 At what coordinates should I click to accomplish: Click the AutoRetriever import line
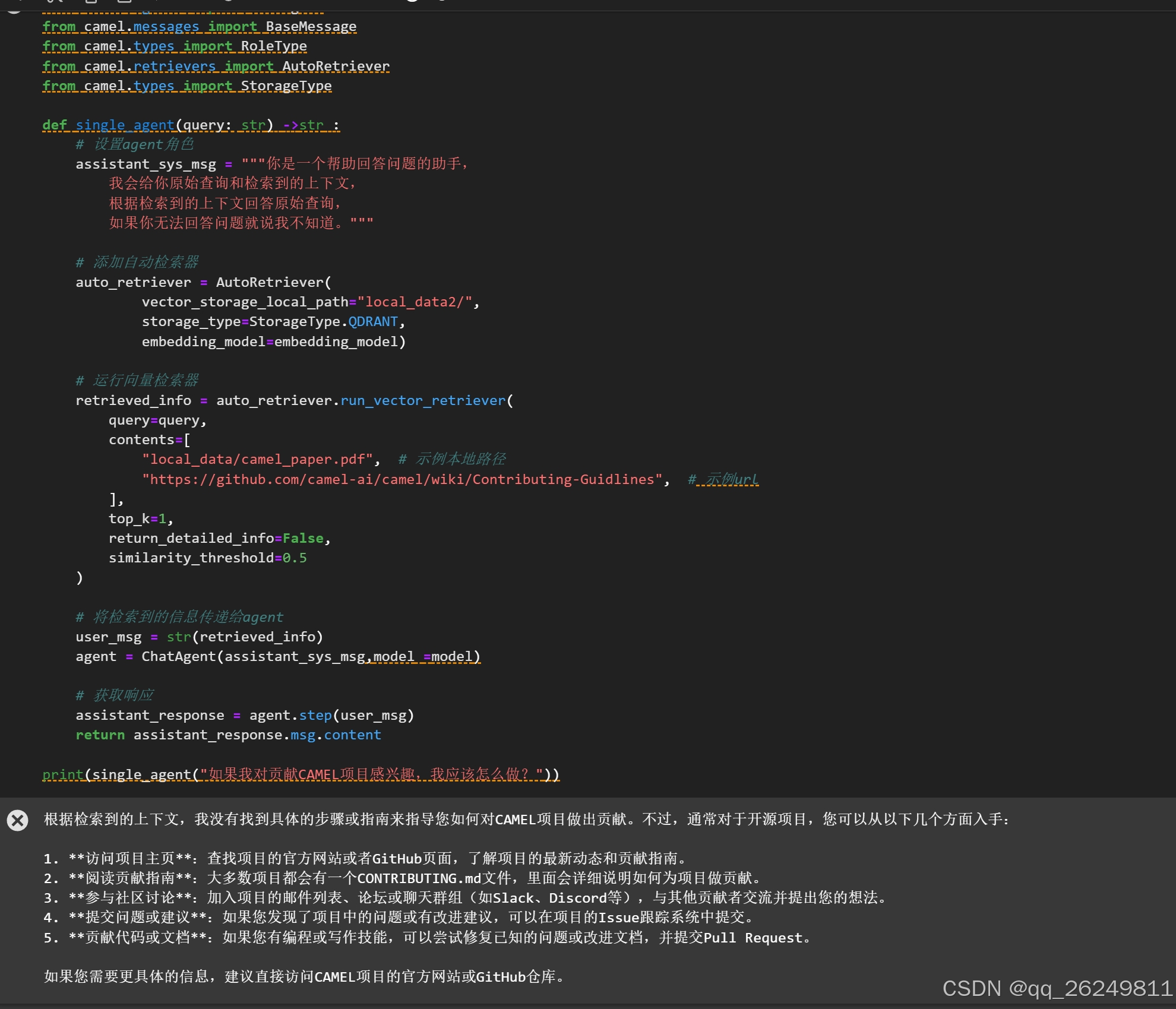click(x=216, y=66)
